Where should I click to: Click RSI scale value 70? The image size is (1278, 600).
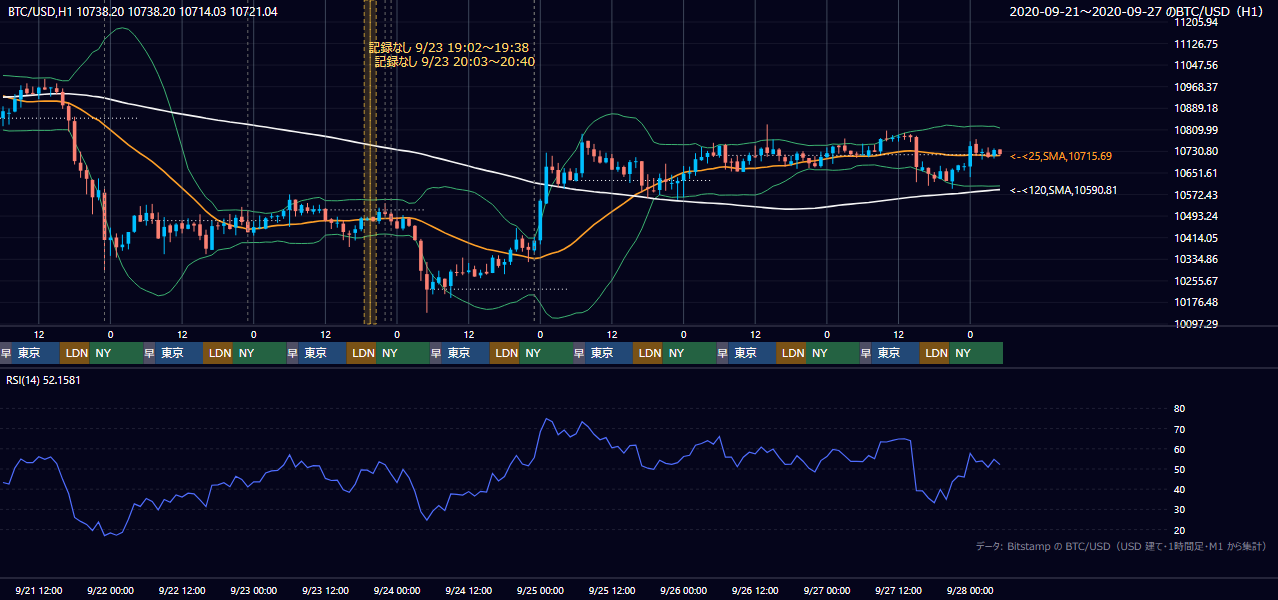(1180, 429)
